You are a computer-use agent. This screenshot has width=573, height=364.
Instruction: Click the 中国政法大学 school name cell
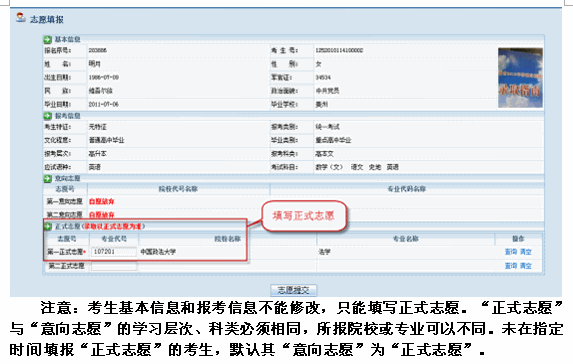point(158,252)
